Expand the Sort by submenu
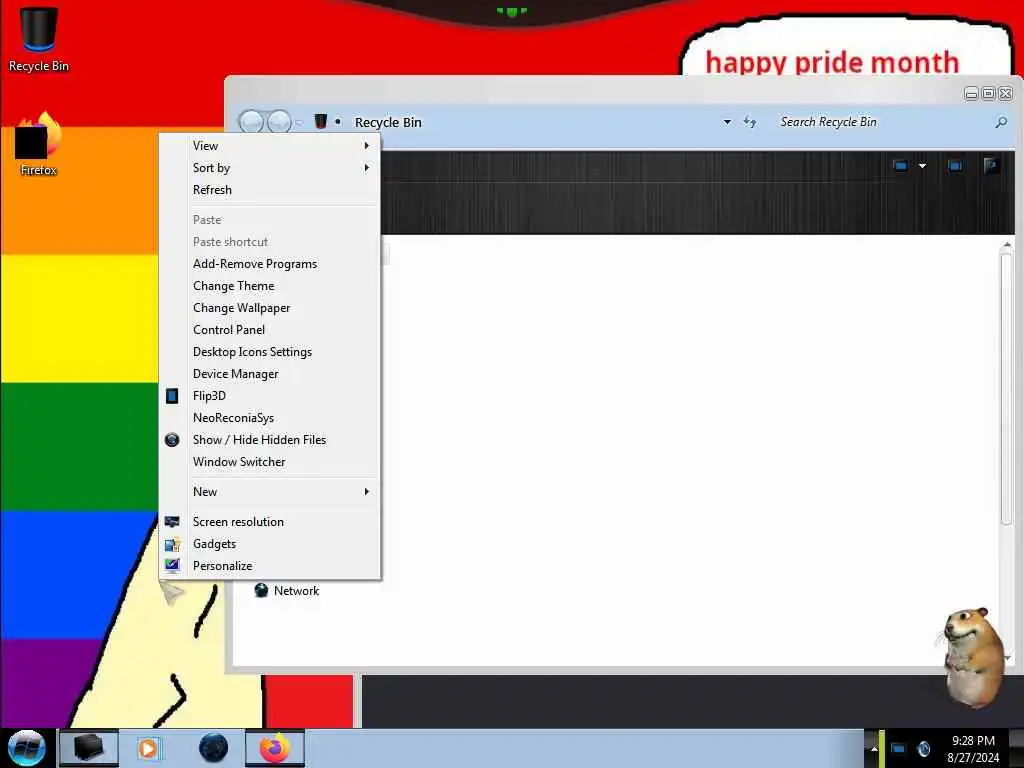Viewport: 1024px width, 768px height. [270, 168]
